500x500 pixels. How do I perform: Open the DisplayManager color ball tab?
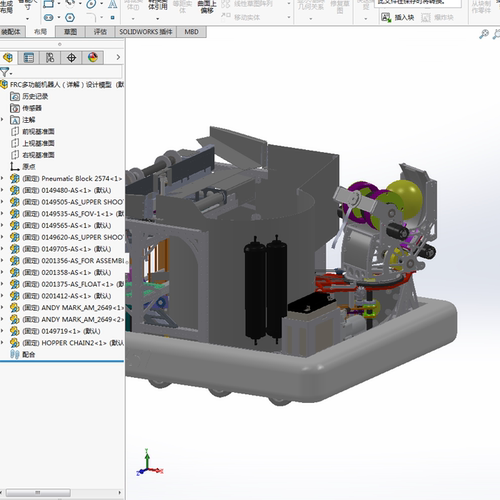[93, 57]
